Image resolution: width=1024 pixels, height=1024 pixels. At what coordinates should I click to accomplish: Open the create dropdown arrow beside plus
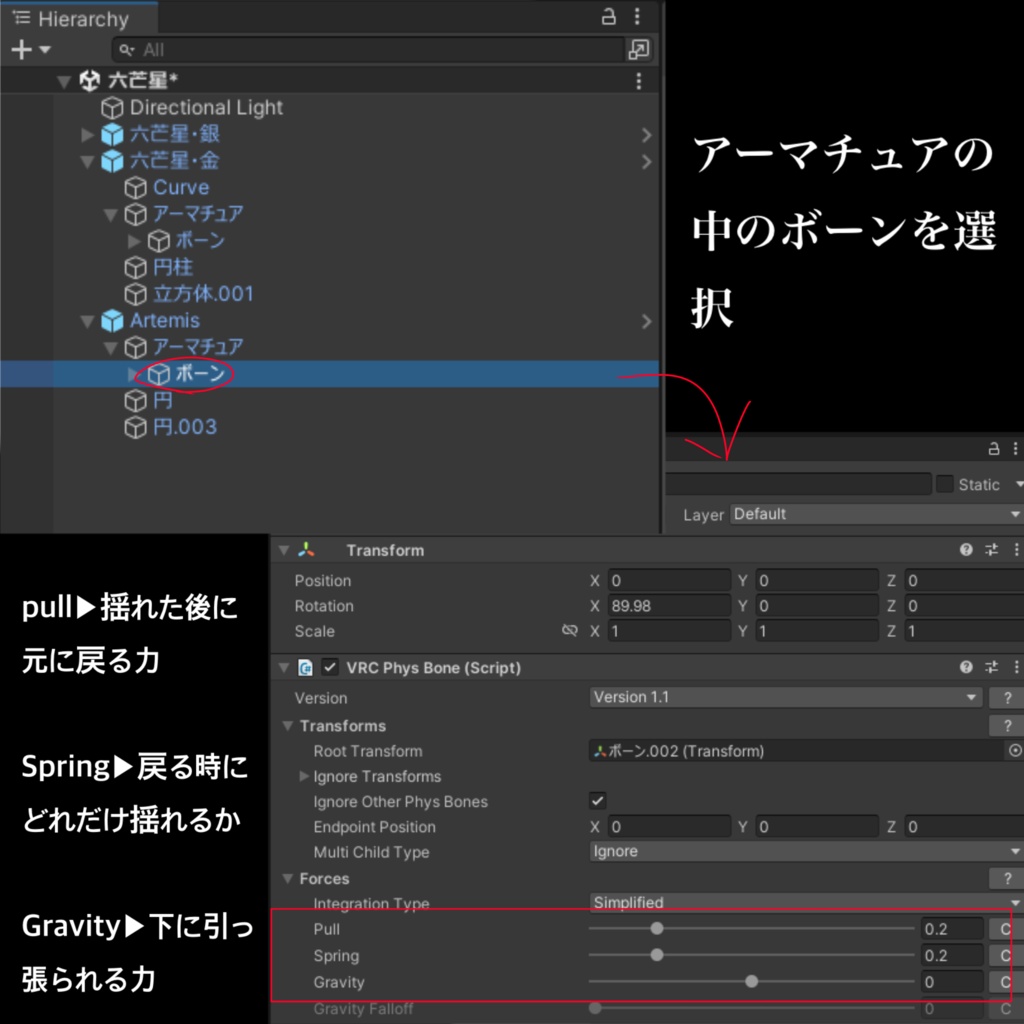[45, 50]
